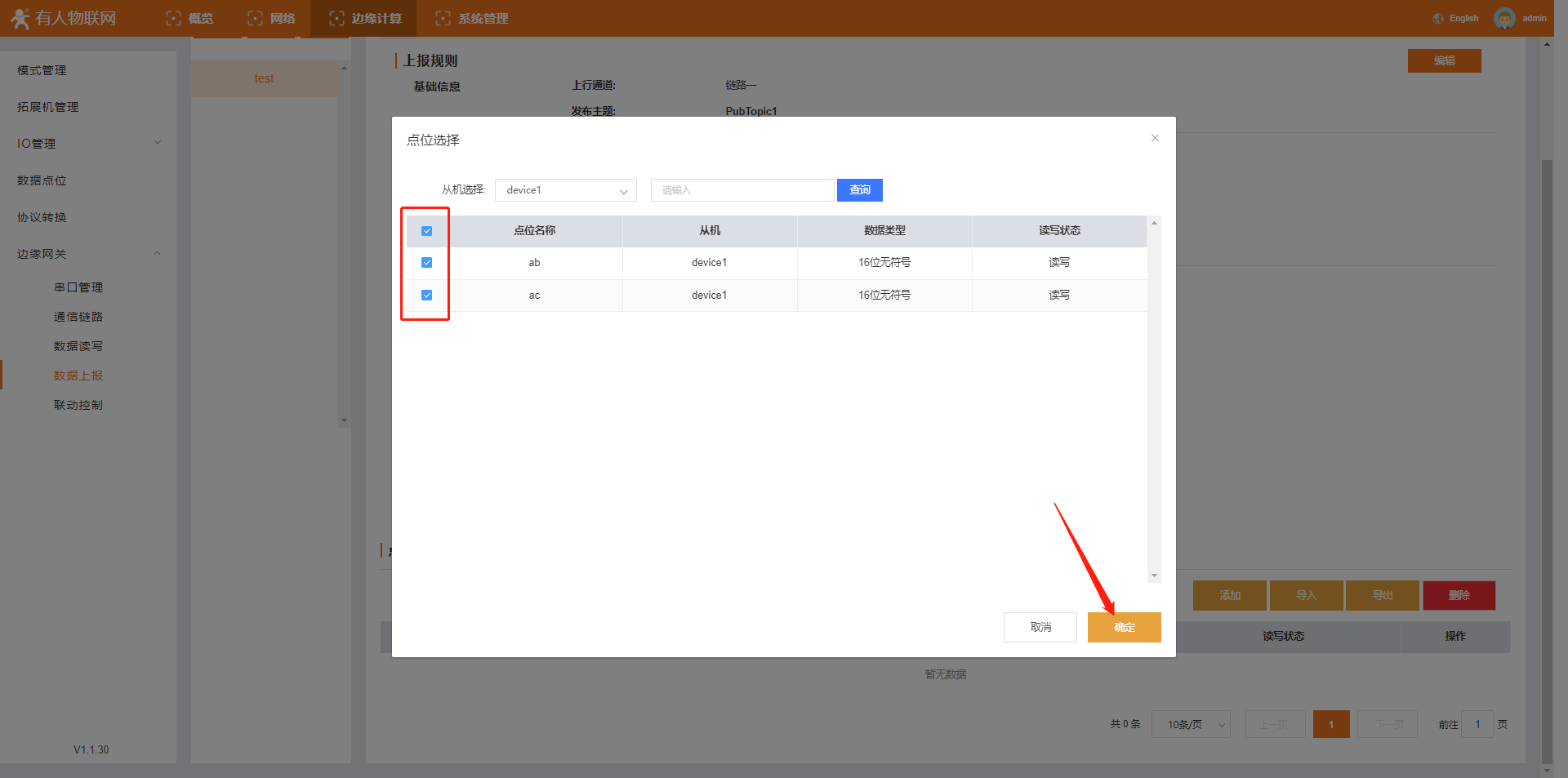Uncheck the checkbox for point ab
Image resolution: width=1568 pixels, height=778 pixels.
(x=426, y=263)
